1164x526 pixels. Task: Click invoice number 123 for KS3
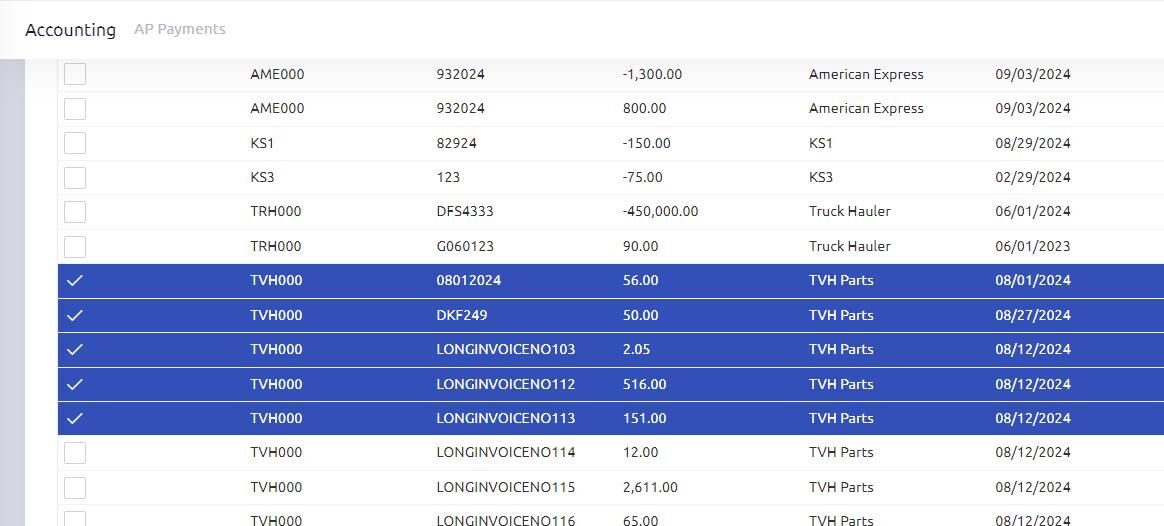pos(448,177)
